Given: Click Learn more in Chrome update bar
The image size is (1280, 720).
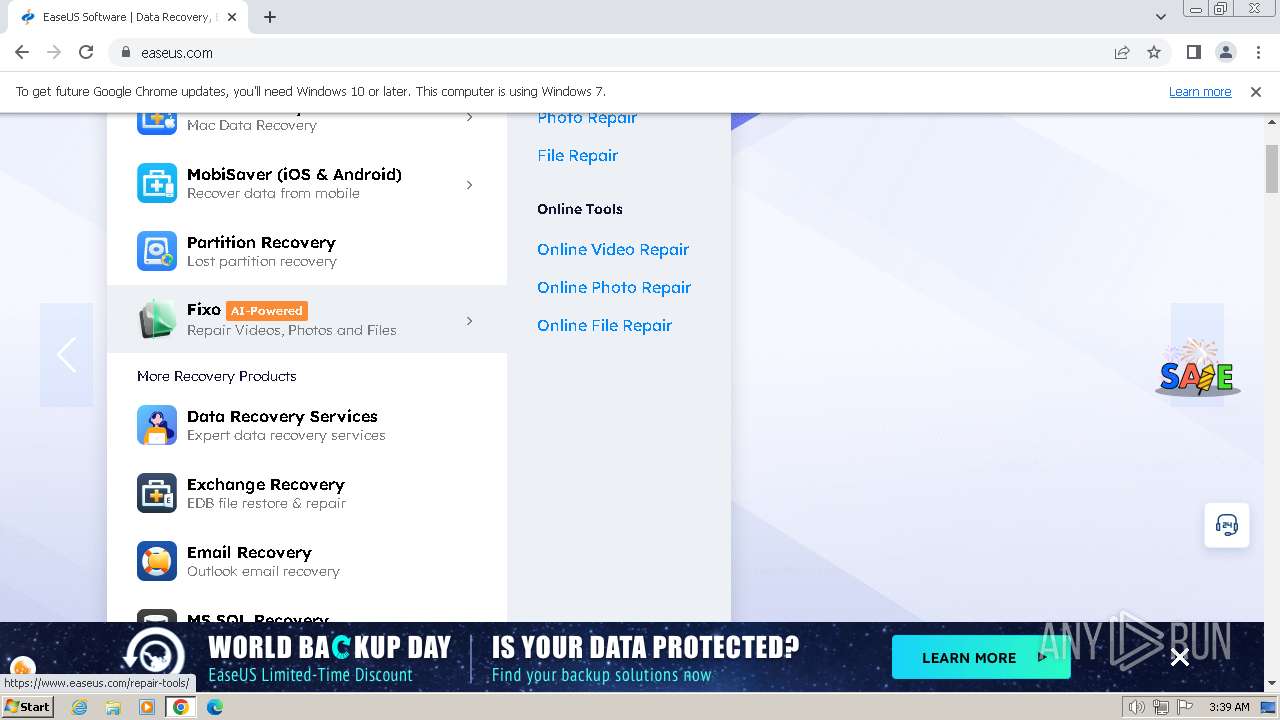Looking at the screenshot, I should coord(1200,91).
